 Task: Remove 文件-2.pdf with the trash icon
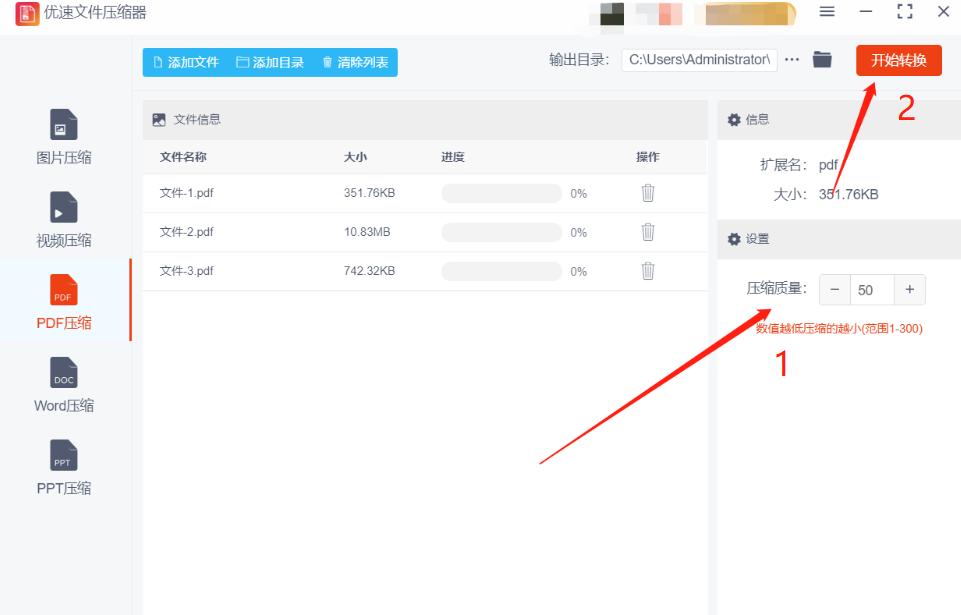[647, 231]
